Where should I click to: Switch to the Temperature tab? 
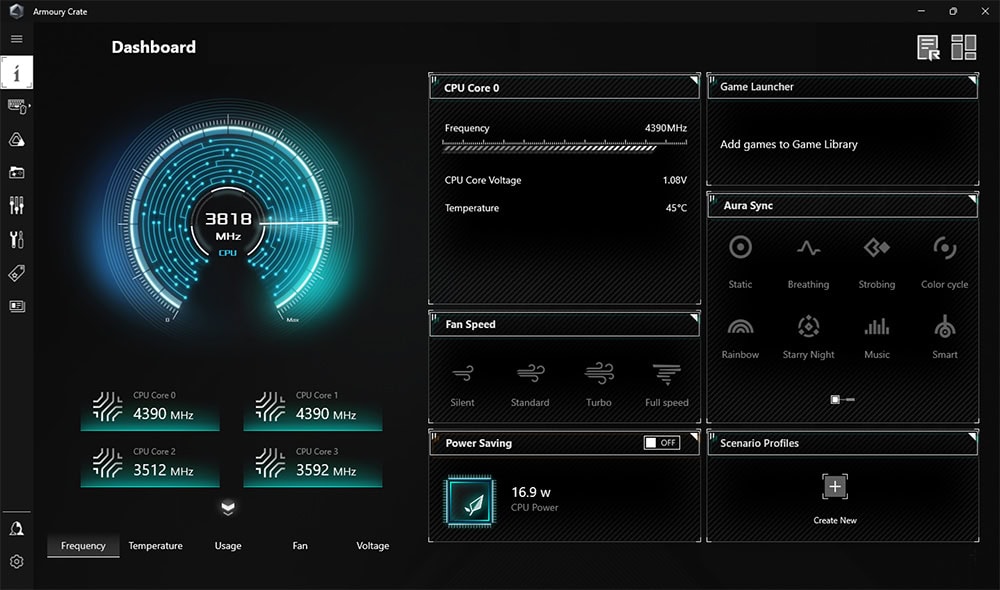coord(155,546)
